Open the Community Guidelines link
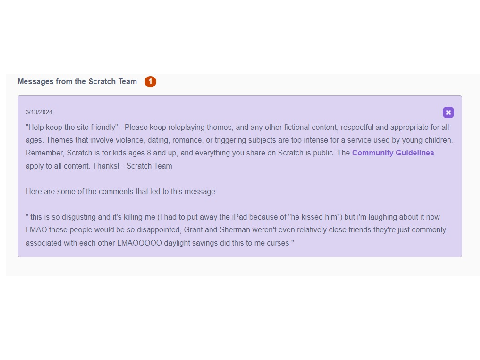Image resolution: width=480 pixels, height=360 pixels. pos(393,153)
